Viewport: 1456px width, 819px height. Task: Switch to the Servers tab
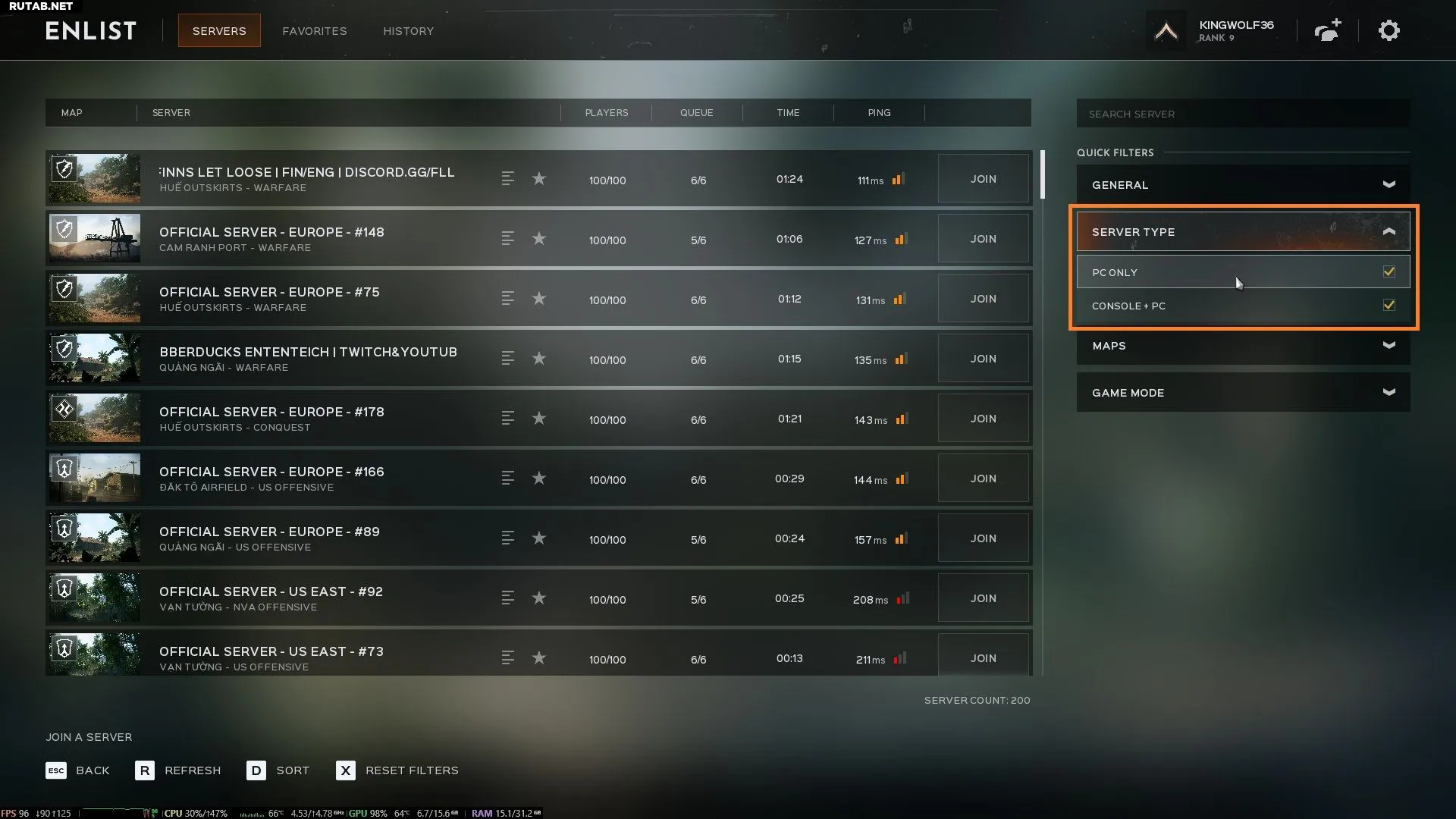pyautogui.click(x=219, y=31)
